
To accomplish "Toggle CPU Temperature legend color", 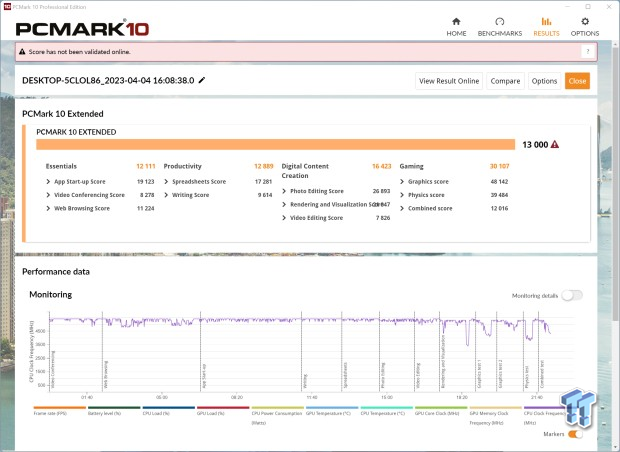I will (387, 407).
